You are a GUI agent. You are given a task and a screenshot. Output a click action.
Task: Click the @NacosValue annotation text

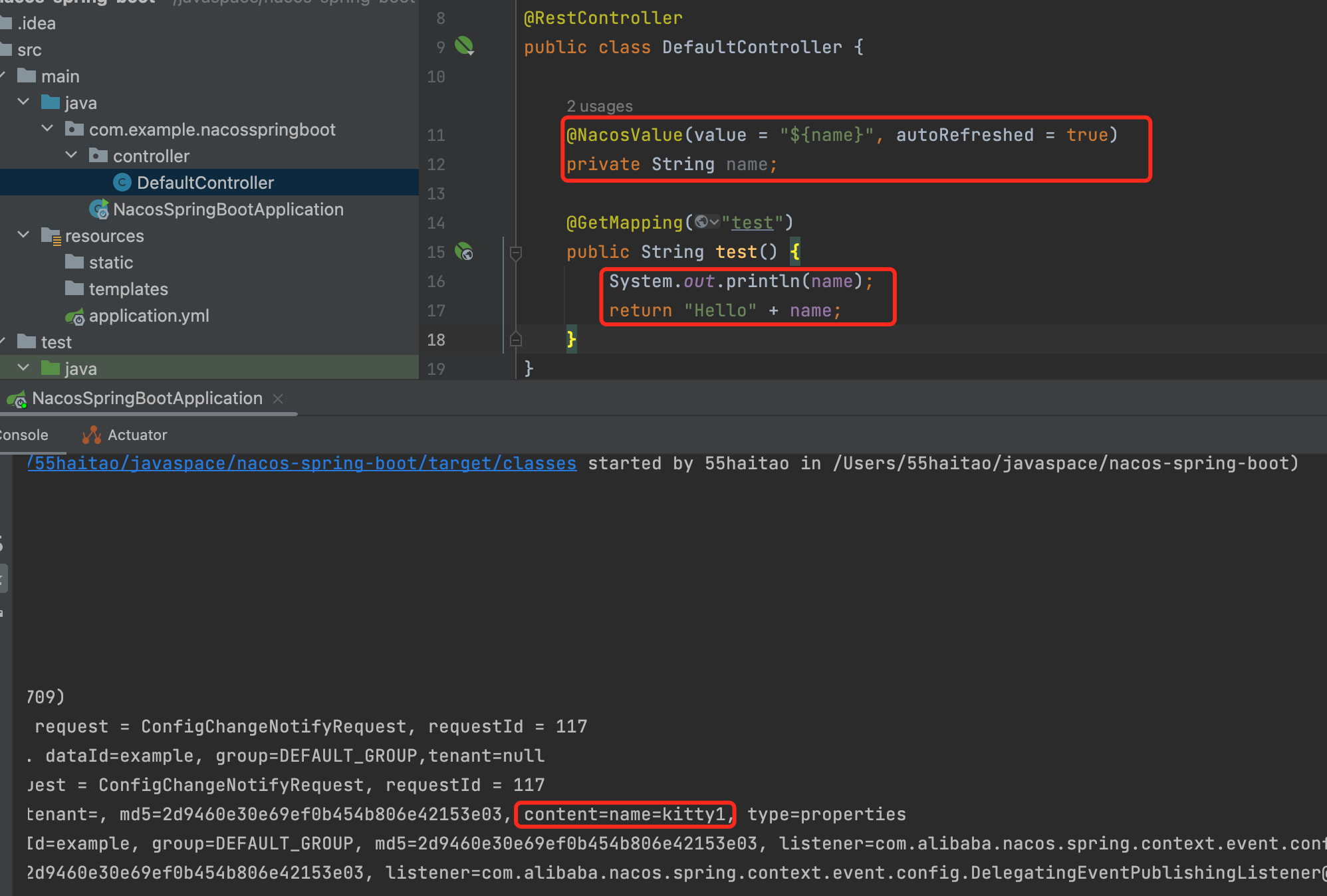(624, 135)
